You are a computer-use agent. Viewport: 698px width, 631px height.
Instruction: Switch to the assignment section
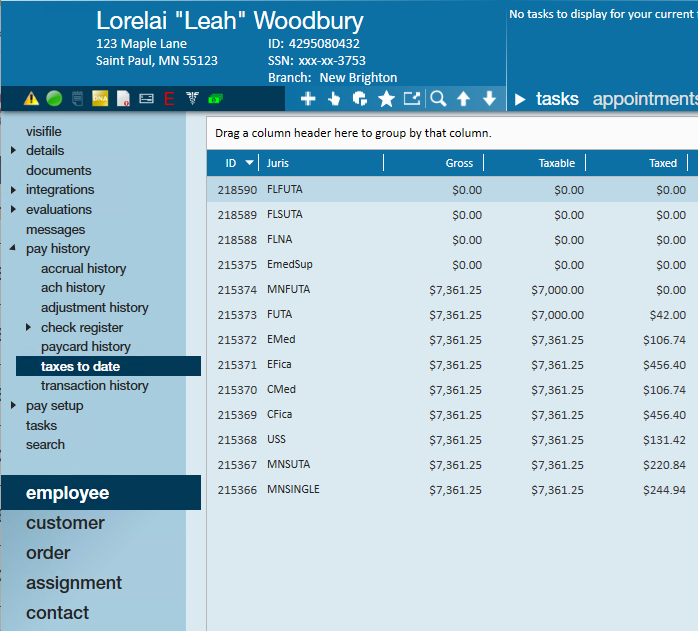click(73, 583)
